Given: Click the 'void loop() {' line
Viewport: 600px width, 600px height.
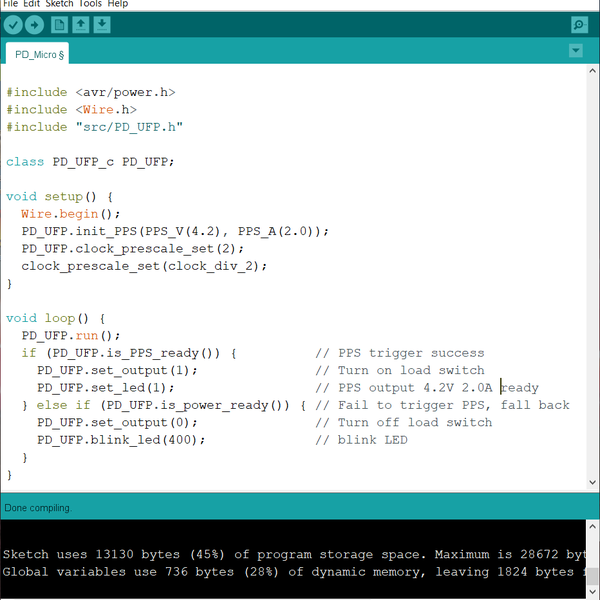Looking at the screenshot, I should click(x=56, y=318).
